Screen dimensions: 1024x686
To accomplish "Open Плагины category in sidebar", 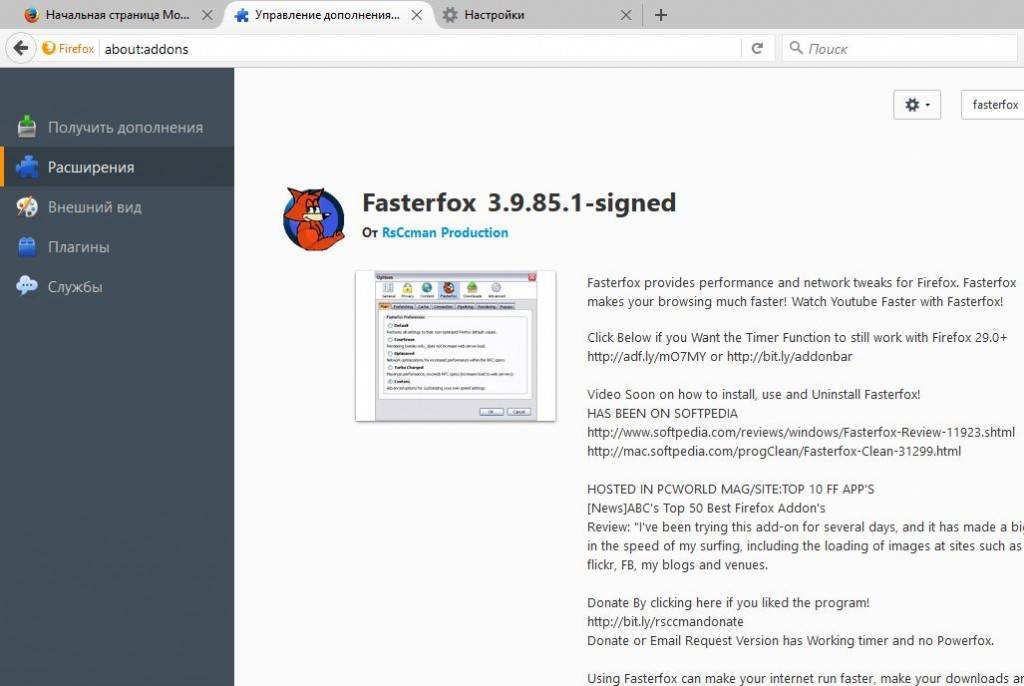I will point(118,247).
